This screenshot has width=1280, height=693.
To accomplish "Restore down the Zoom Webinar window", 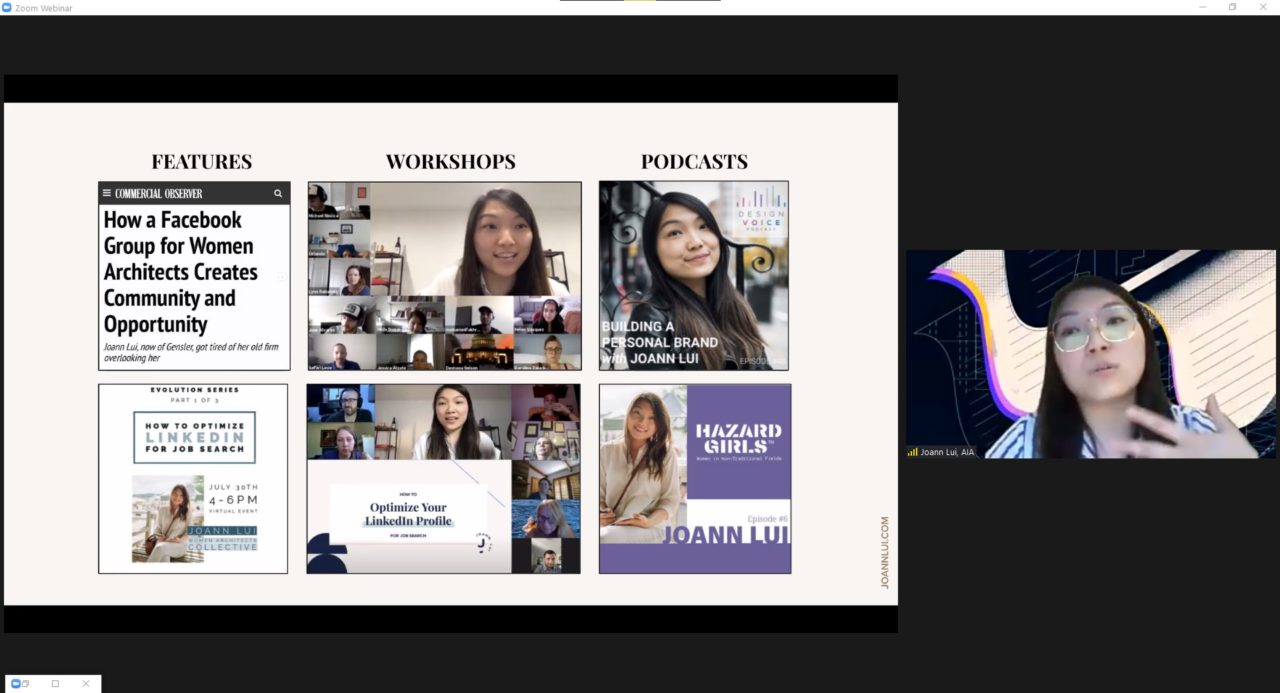I will (x=1232, y=8).
